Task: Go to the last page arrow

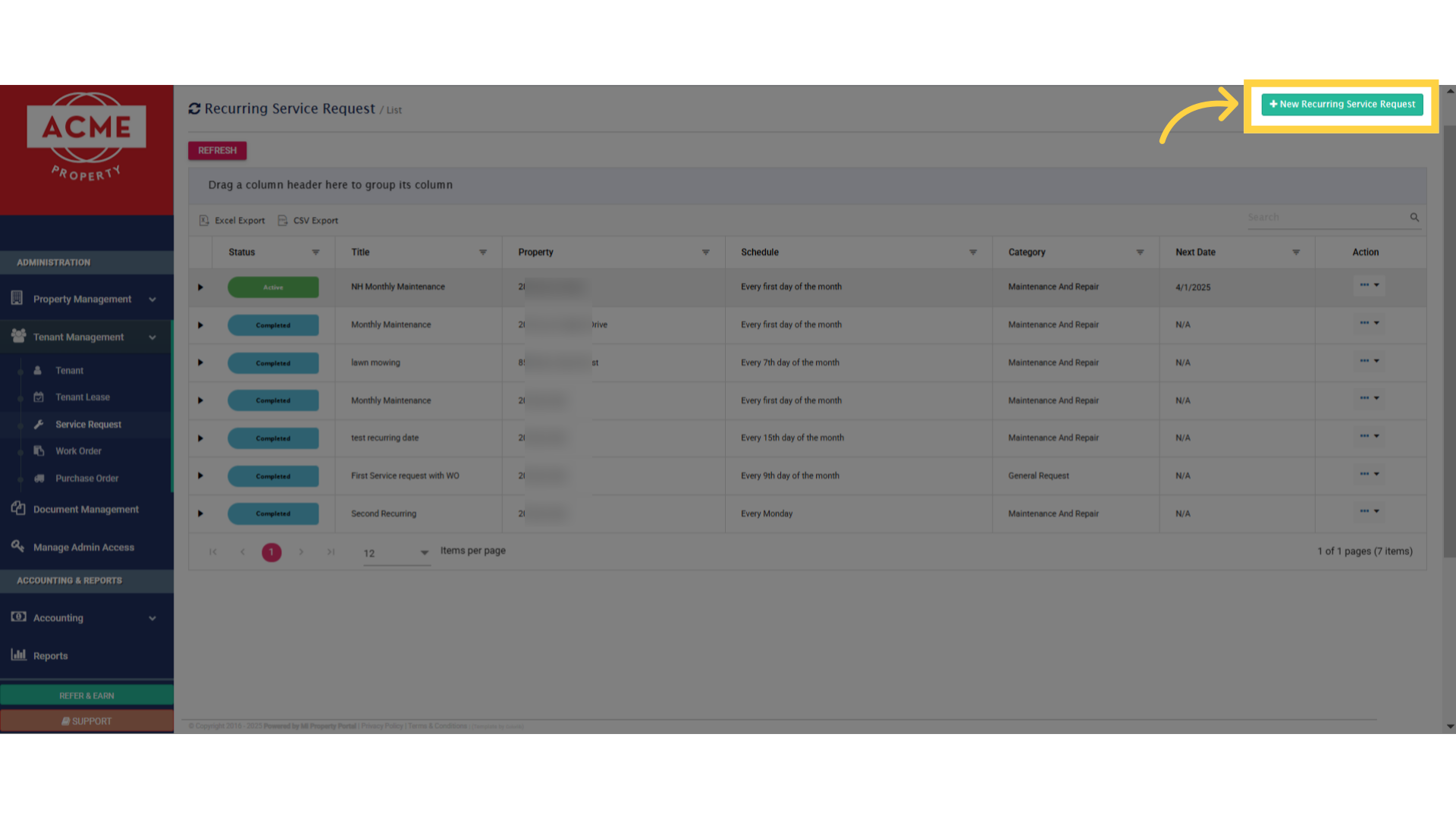Action: (x=331, y=552)
